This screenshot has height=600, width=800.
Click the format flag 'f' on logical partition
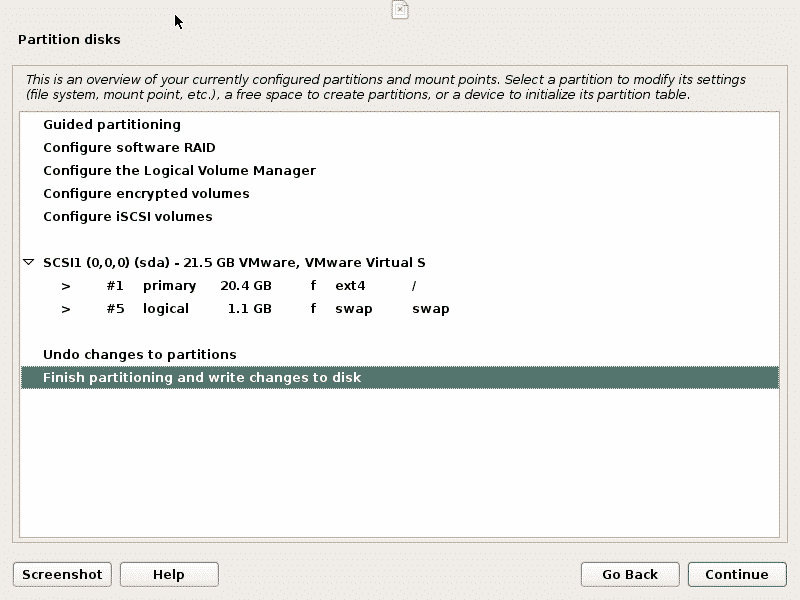(313, 309)
